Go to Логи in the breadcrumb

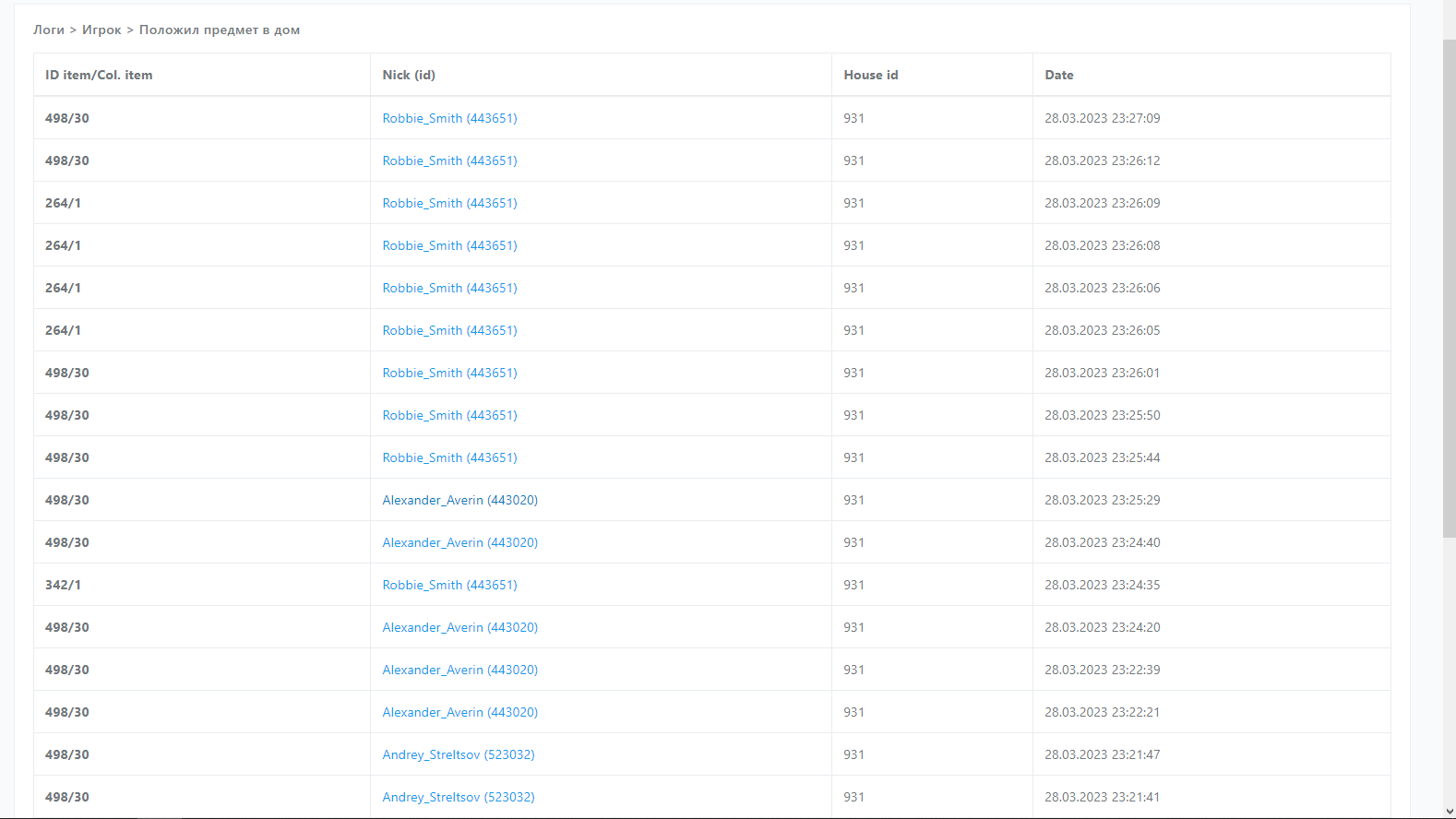(x=49, y=30)
